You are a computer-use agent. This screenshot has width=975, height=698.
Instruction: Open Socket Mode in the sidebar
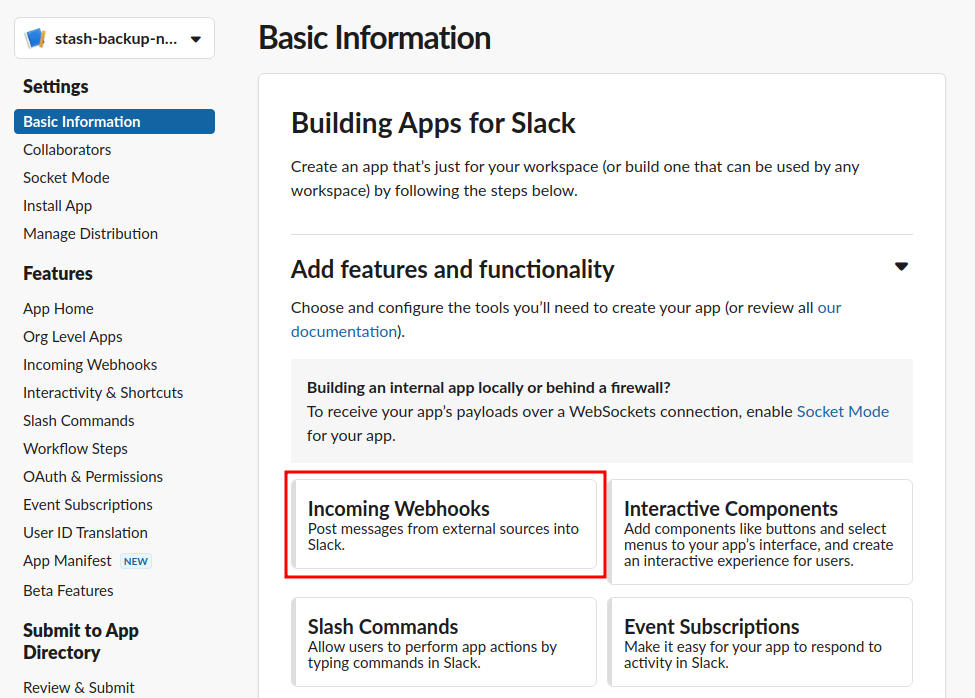[x=66, y=178]
